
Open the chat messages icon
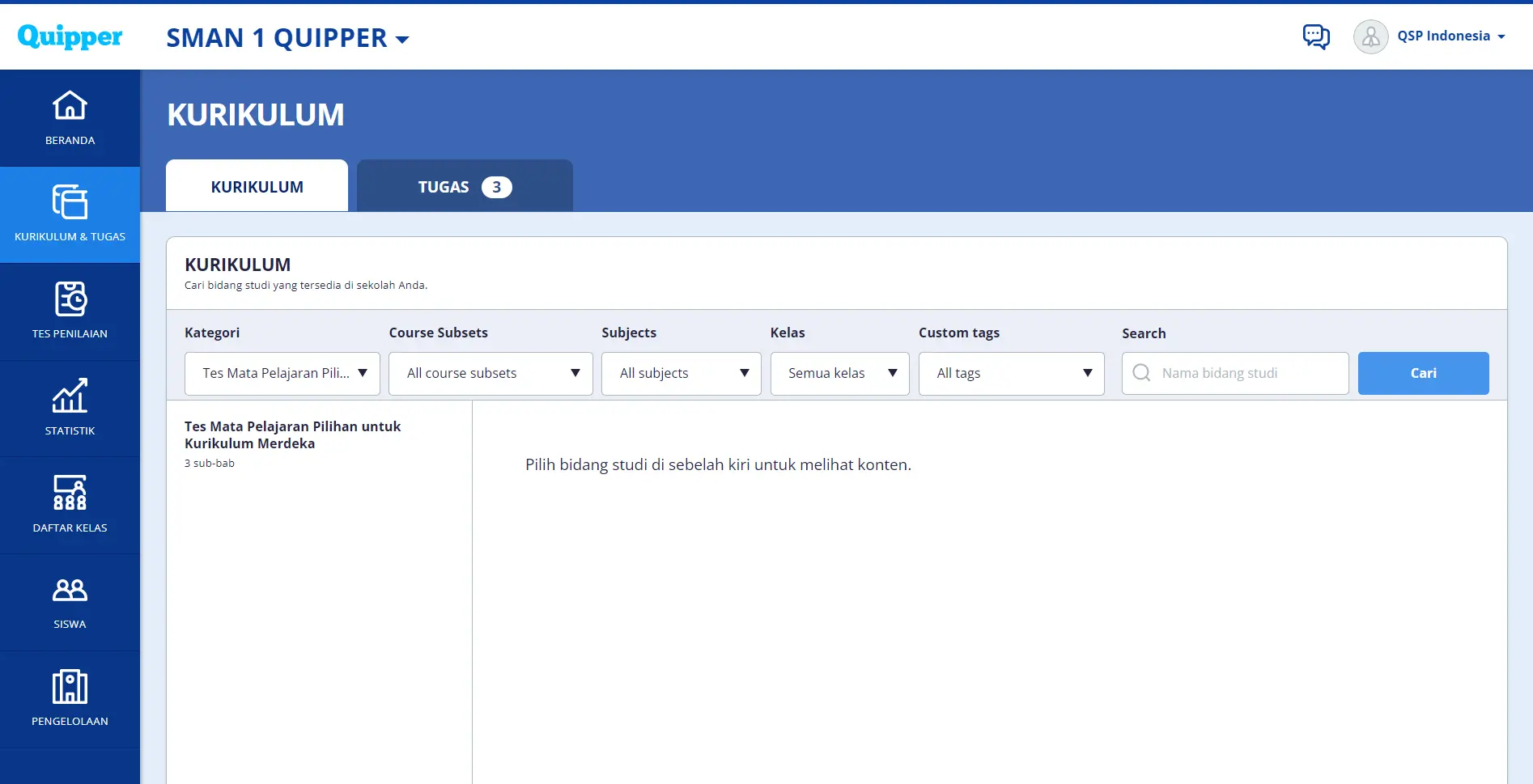tap(1316, 36)
